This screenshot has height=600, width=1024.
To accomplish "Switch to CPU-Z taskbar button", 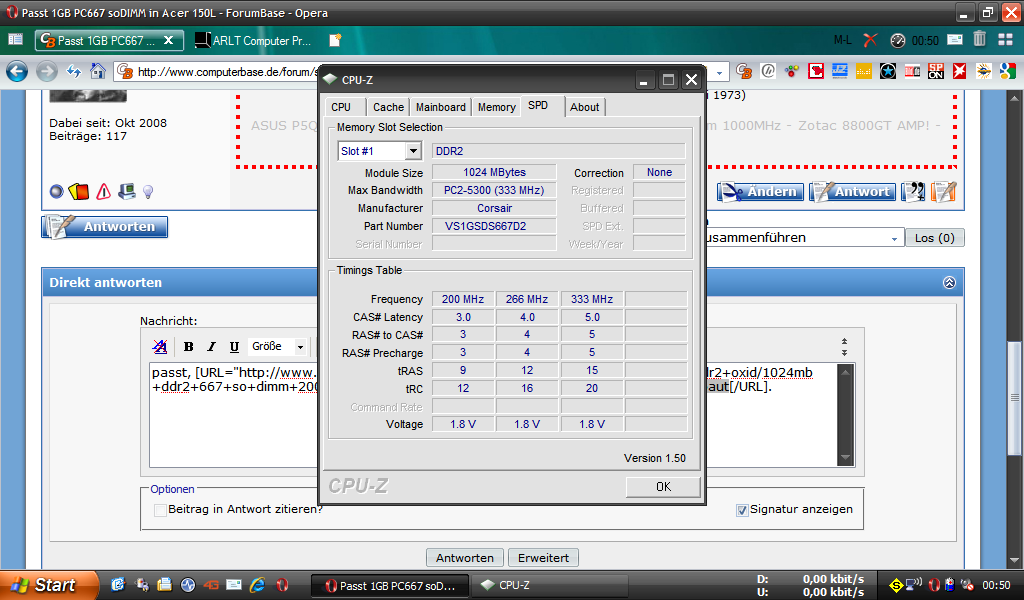I will pos(549,585).
